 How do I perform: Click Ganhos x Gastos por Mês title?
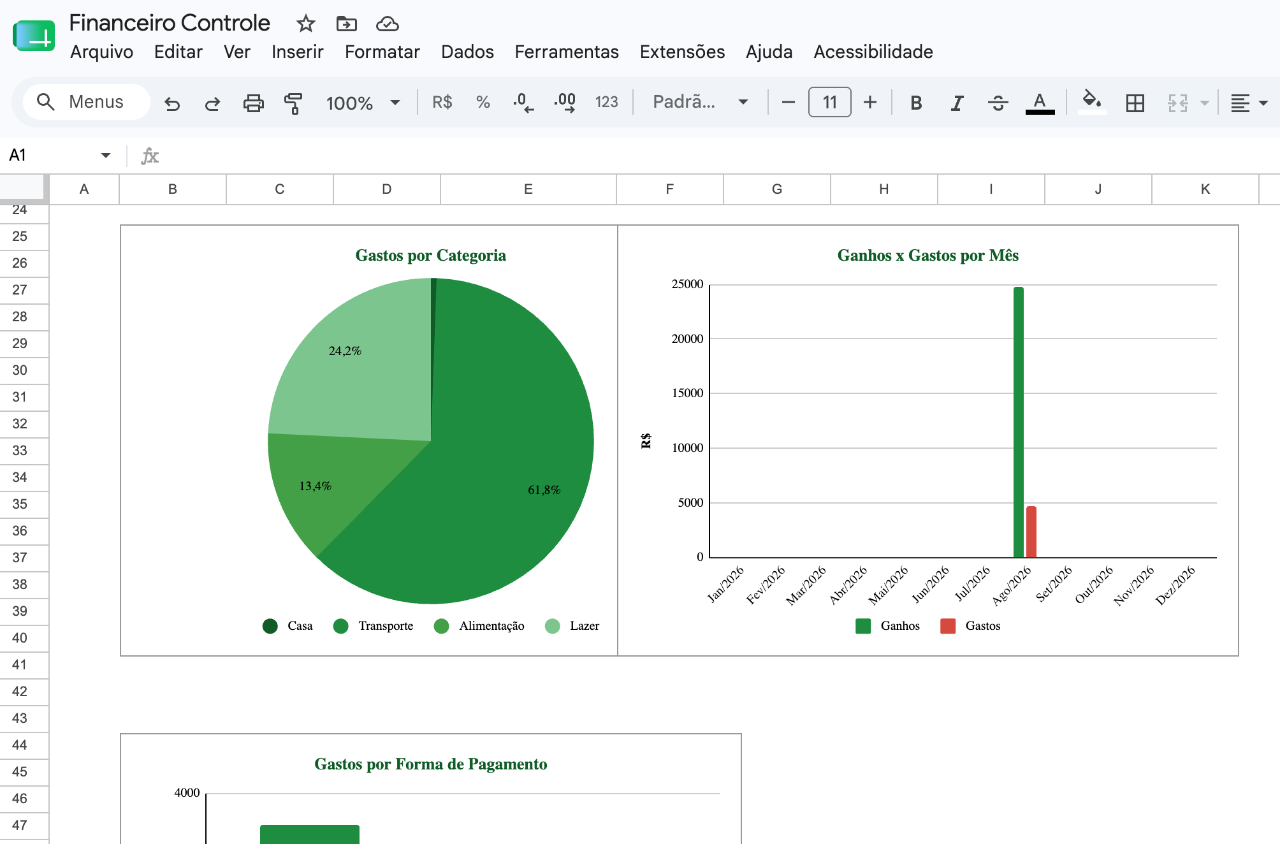tap(928, 255)
